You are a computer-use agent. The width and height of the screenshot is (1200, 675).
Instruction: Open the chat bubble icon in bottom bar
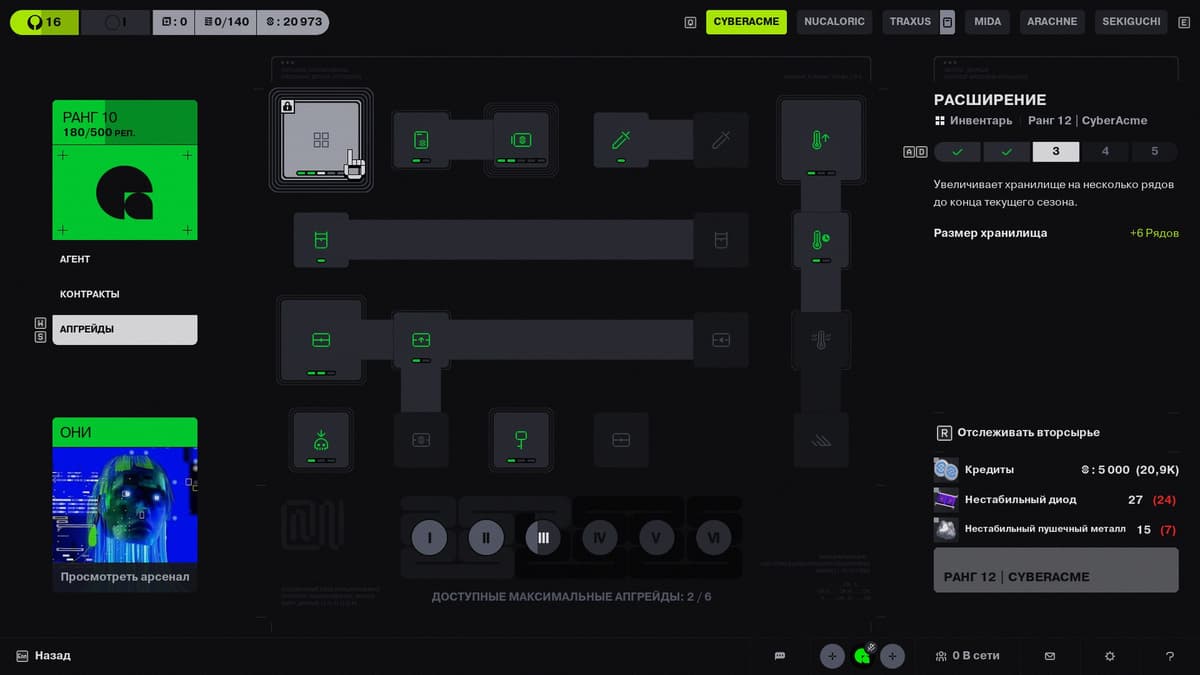780,656
